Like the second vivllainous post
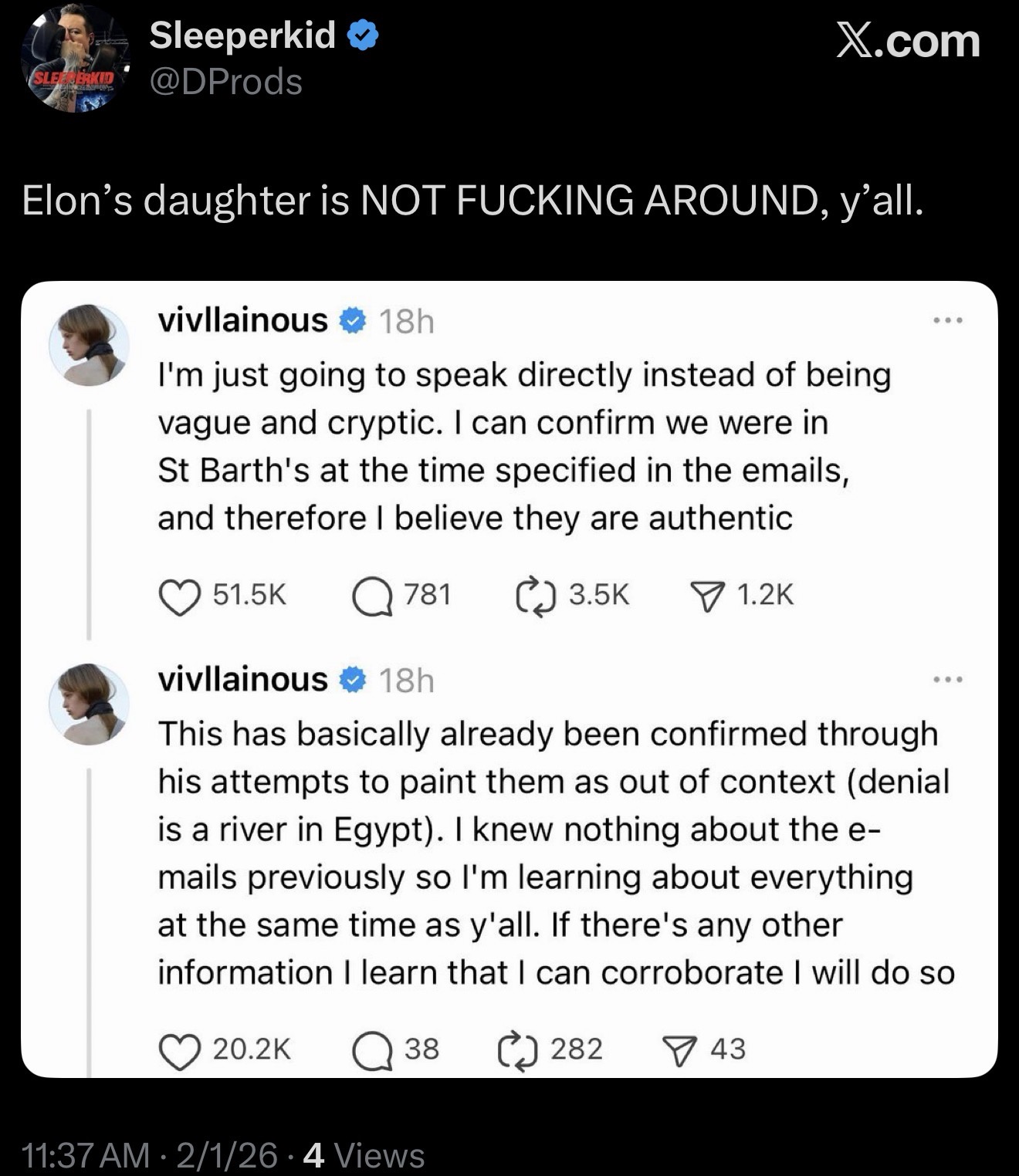1019x1176 pixels. point(179,1051)
